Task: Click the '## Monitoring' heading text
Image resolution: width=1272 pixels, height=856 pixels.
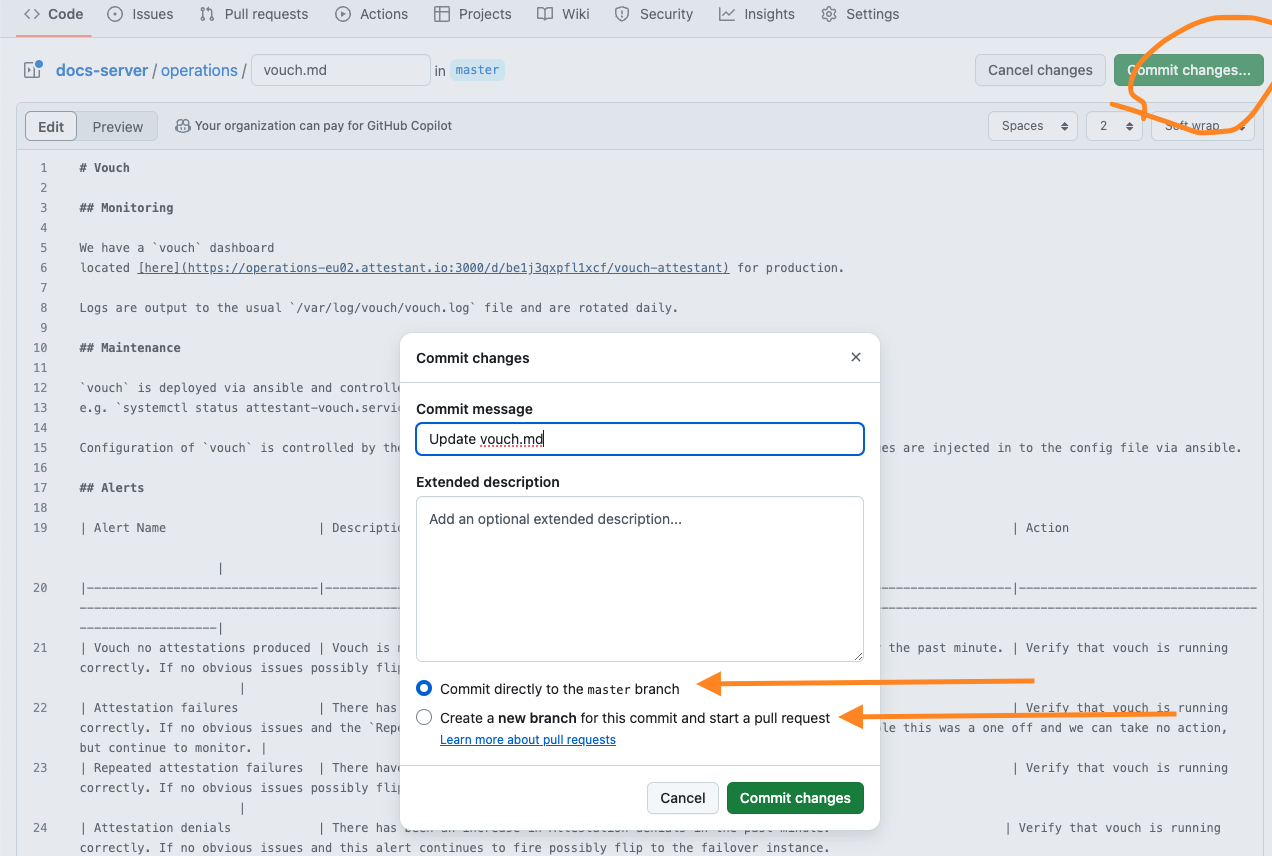Action: coord(127,208)
